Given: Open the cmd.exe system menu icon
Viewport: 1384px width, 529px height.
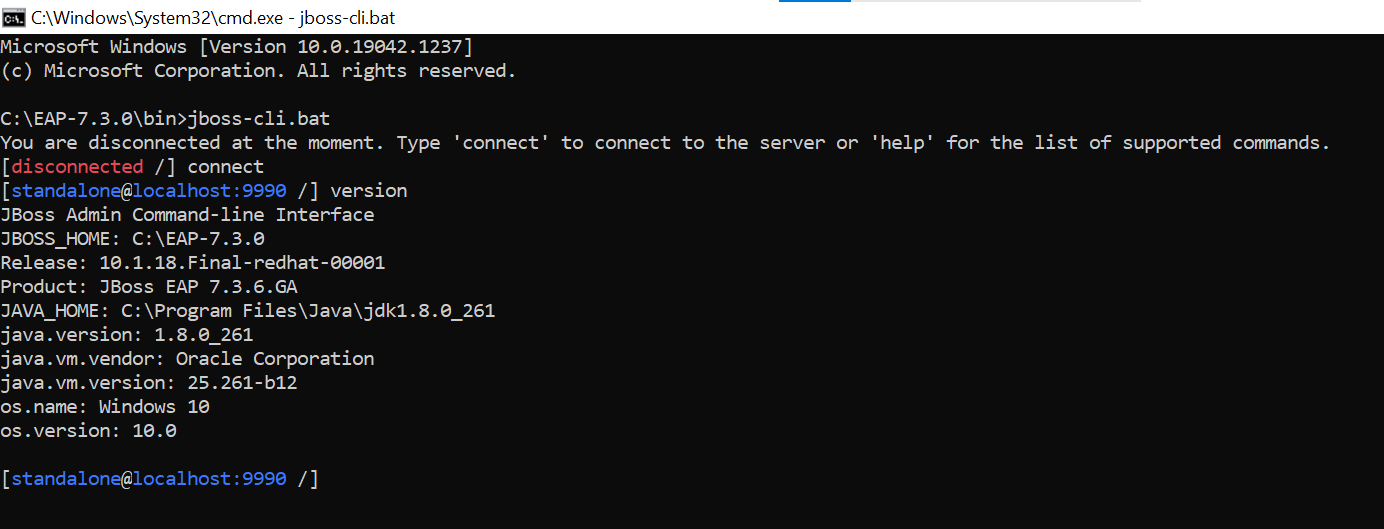Looking at the screenshot, I should coord(14,17).
